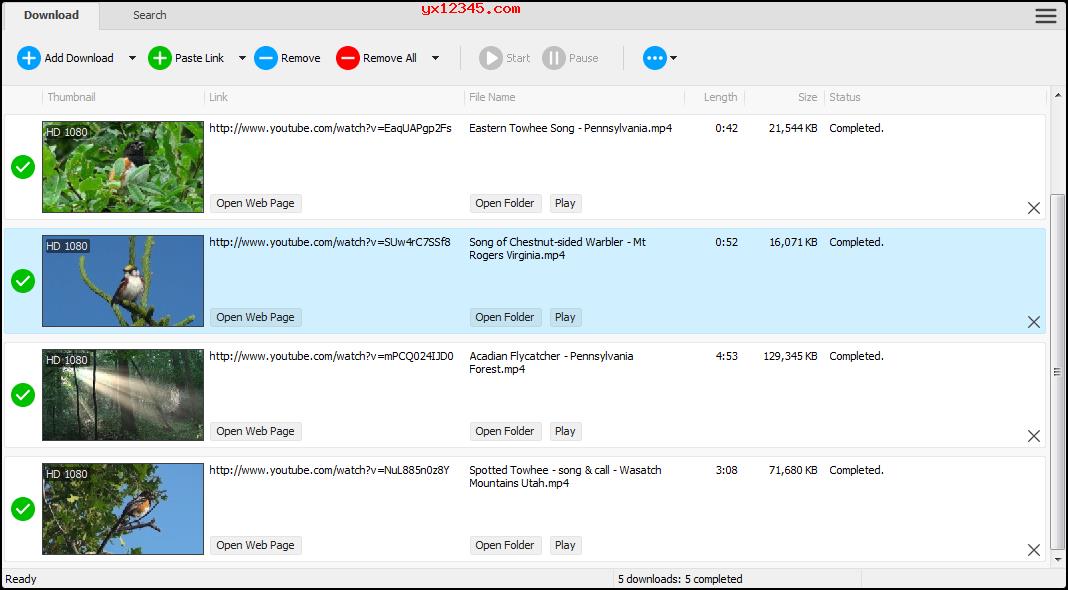Switch to the Search tab
This screenshot has height=590, width=1068.
pyautogui.click(x=150, y=15)
